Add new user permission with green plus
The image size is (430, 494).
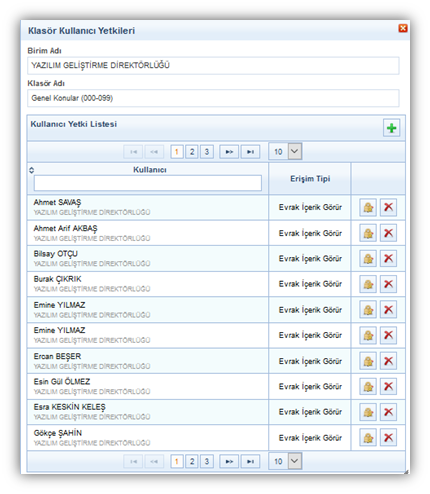391,128
